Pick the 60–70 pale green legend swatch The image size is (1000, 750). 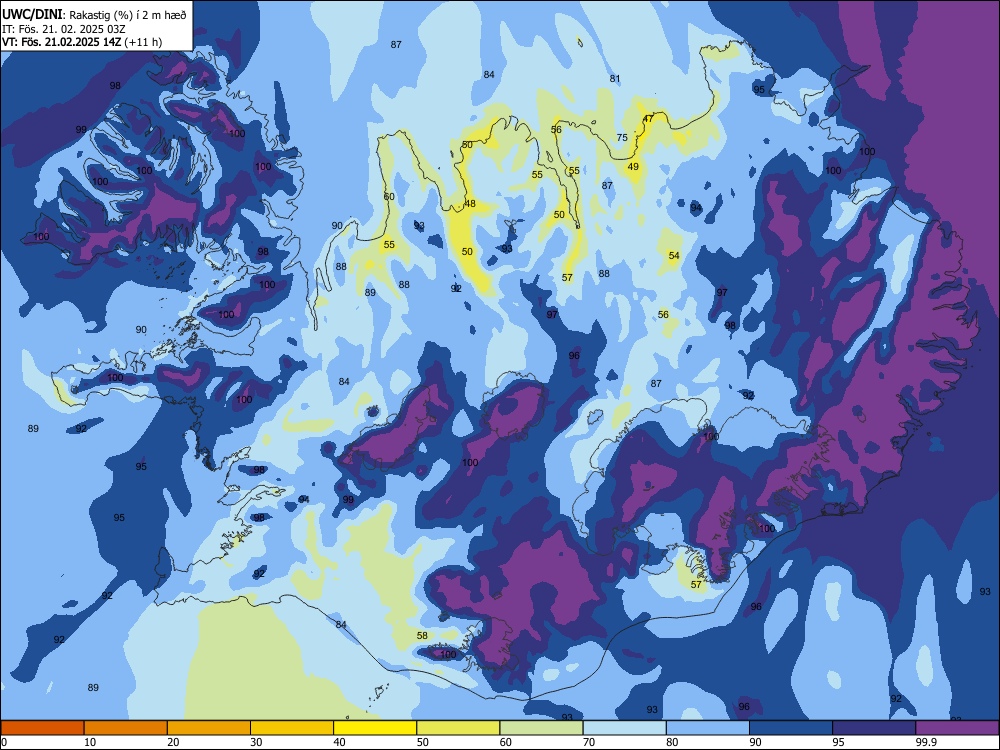point(541,728)
